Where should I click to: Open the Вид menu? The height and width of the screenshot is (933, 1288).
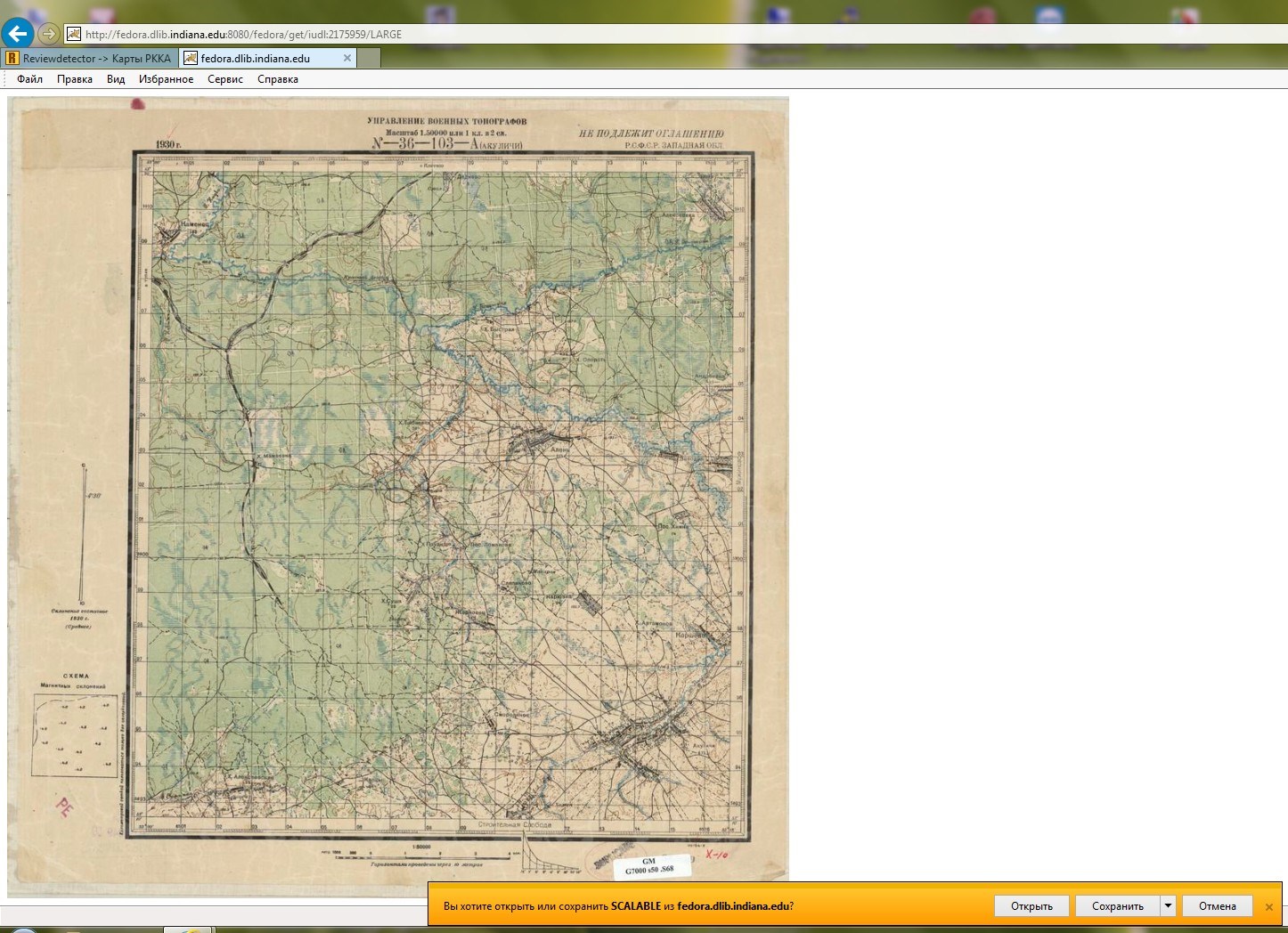(116, 79)
